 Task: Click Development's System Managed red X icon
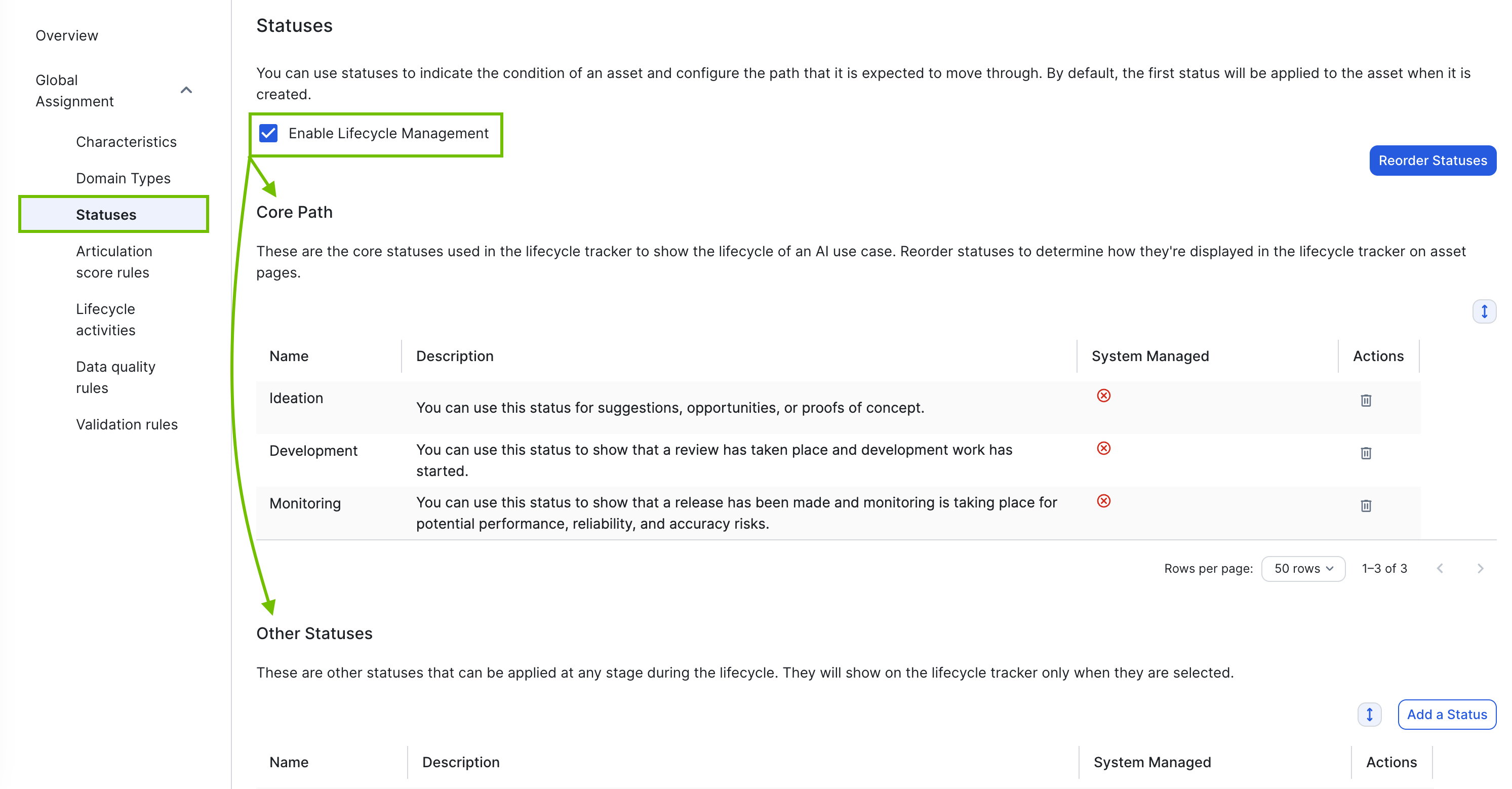1103,449
